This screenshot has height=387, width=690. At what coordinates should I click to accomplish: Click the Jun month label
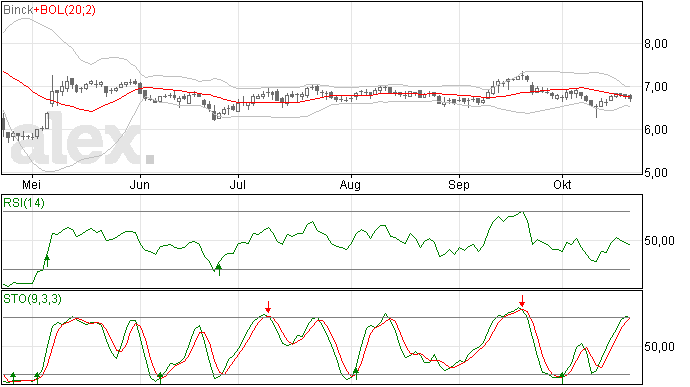139,184
